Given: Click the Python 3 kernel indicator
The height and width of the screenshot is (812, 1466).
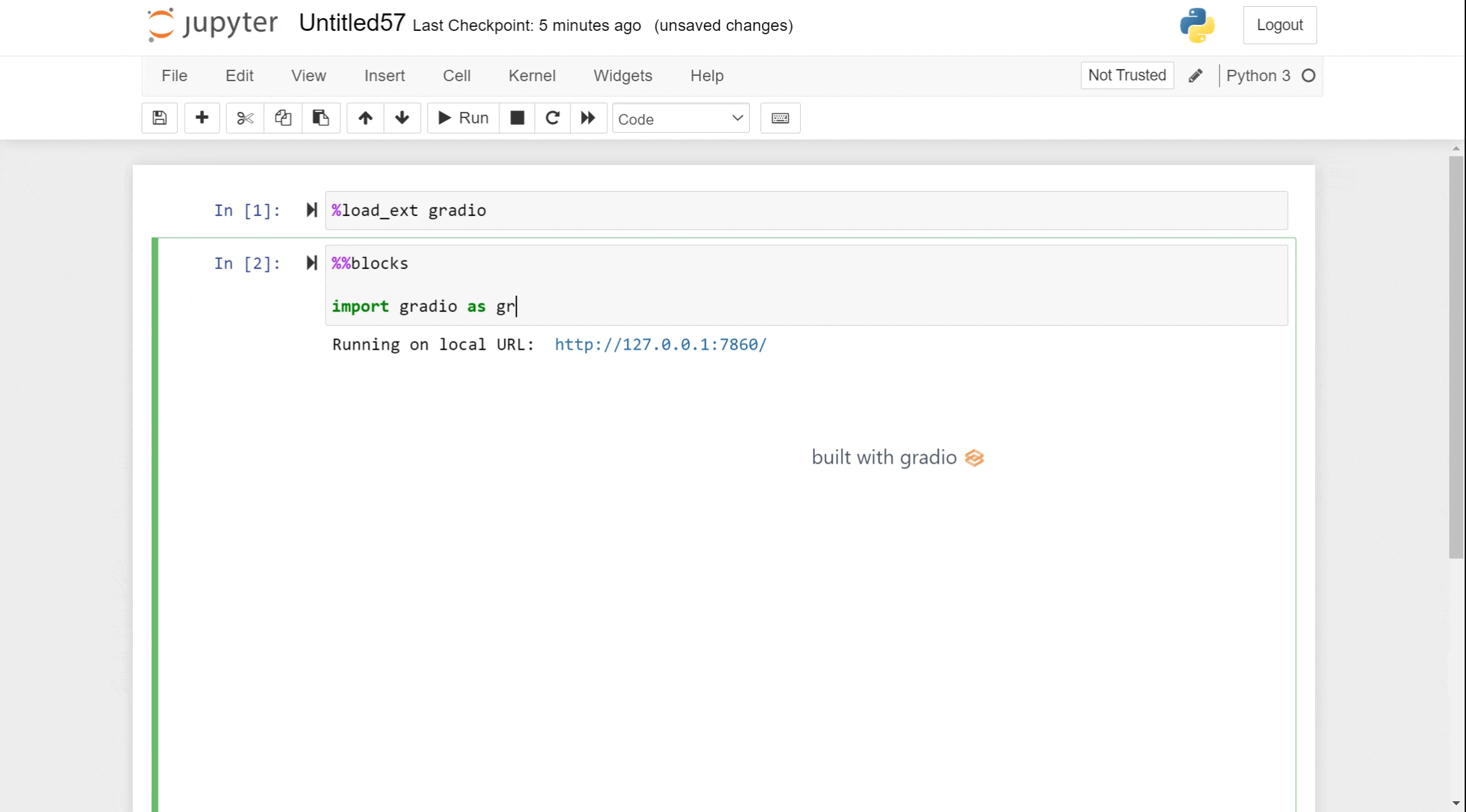Looking at the screenshot, I should [x=1271, y=75].
